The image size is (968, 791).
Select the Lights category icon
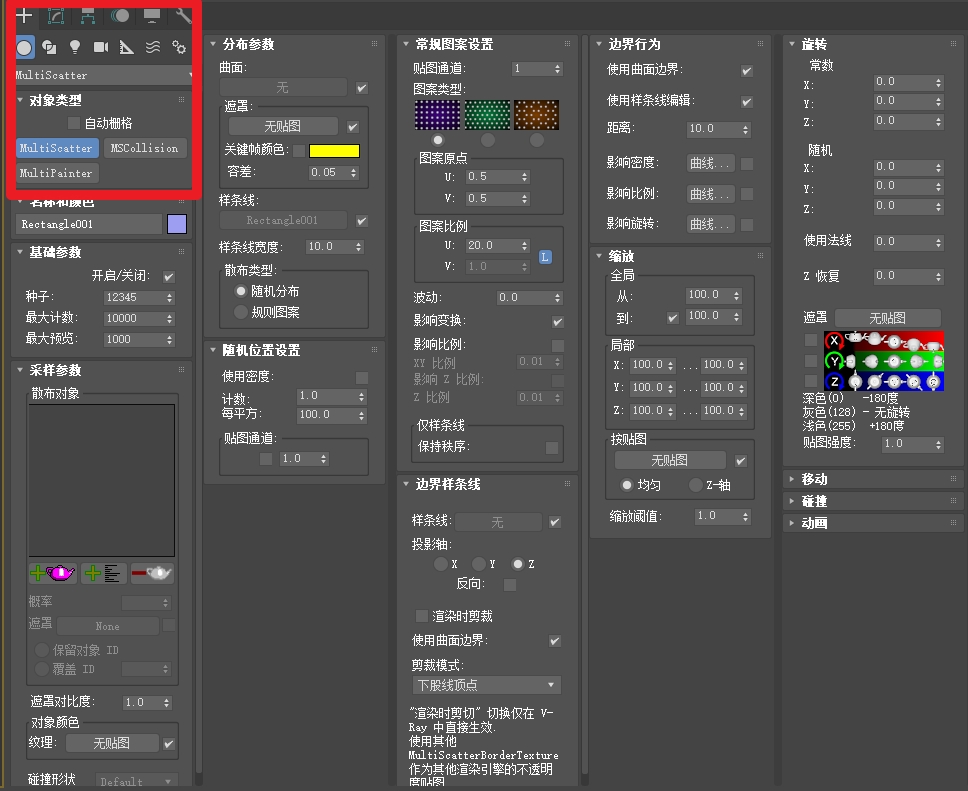coord(75,47)
